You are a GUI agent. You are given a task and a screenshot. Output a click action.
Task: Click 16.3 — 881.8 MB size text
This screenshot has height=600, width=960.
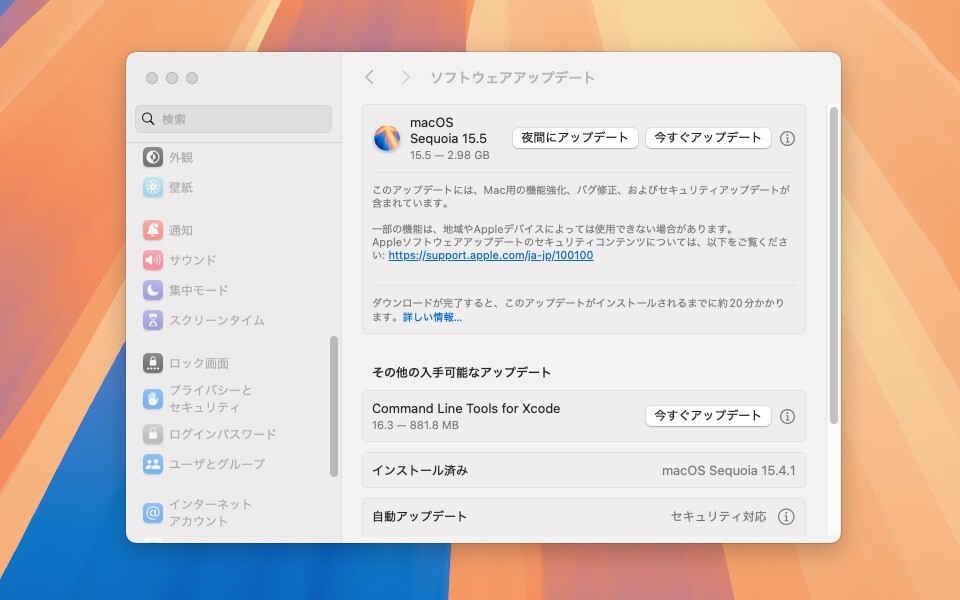pos(415,425)
